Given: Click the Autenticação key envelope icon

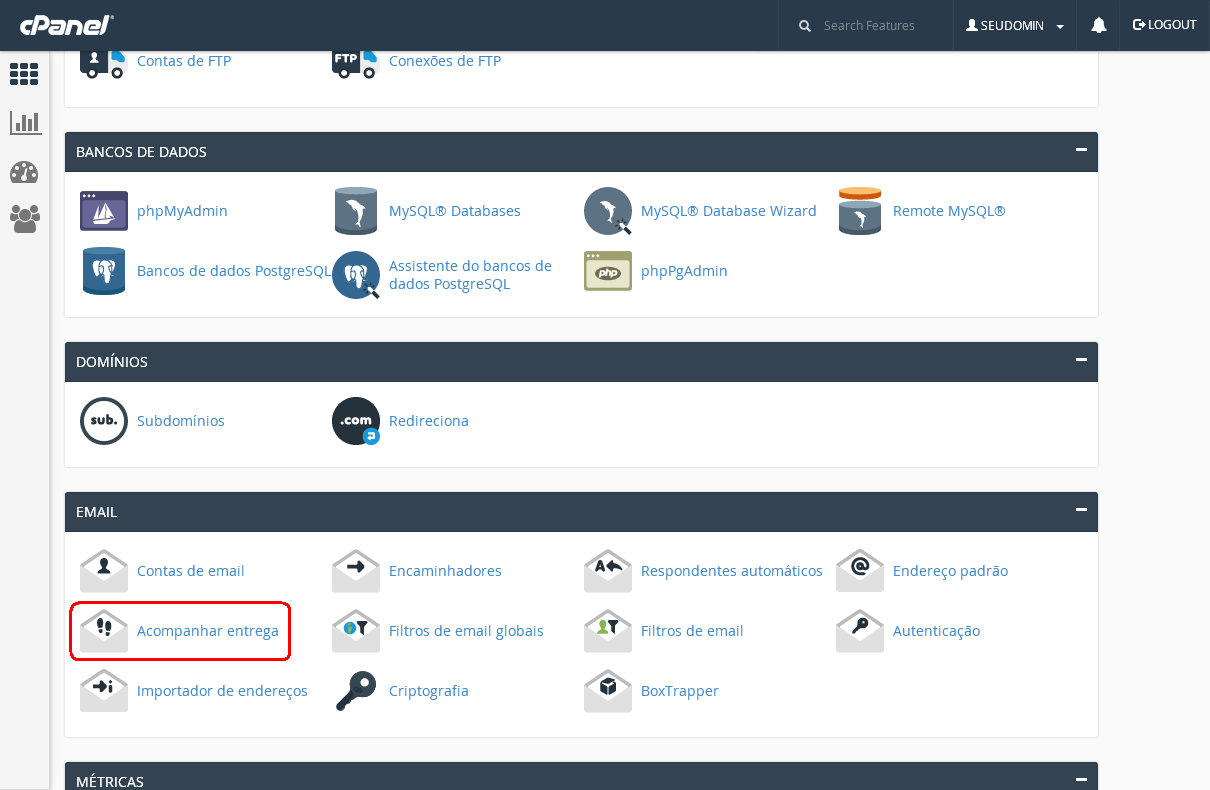Looking at the screenshot, I should (x=860, y=631).
